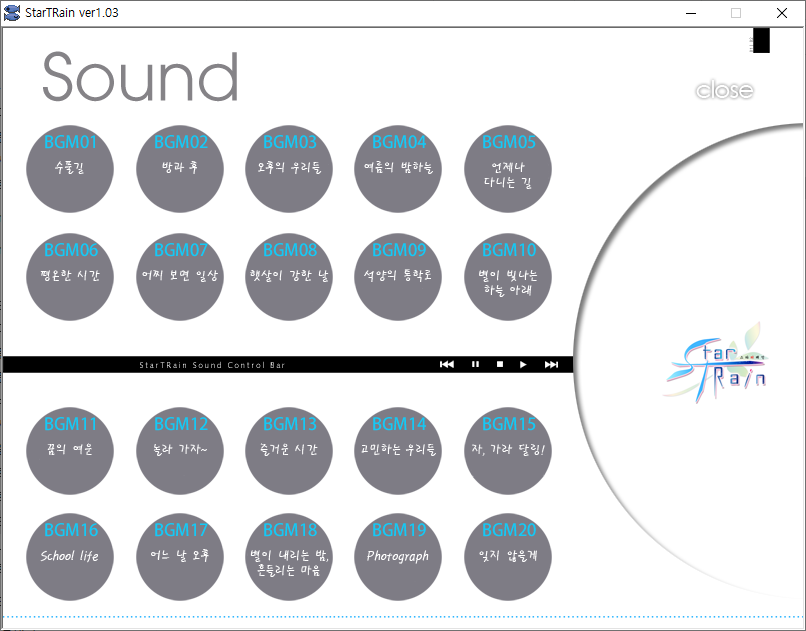Image resolution: width=806 pixels, height=631 pixels.
Task: Select the BGM08 circle
Action: click(289, 277)
